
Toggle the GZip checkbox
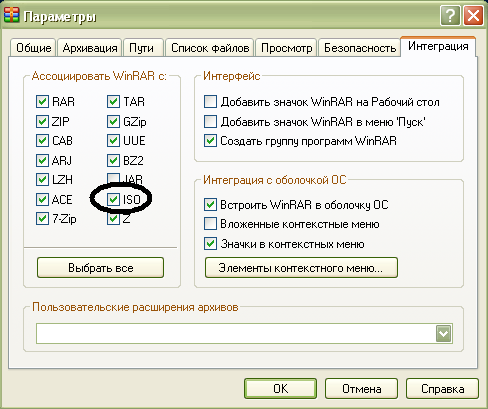[x=113, y=121]
